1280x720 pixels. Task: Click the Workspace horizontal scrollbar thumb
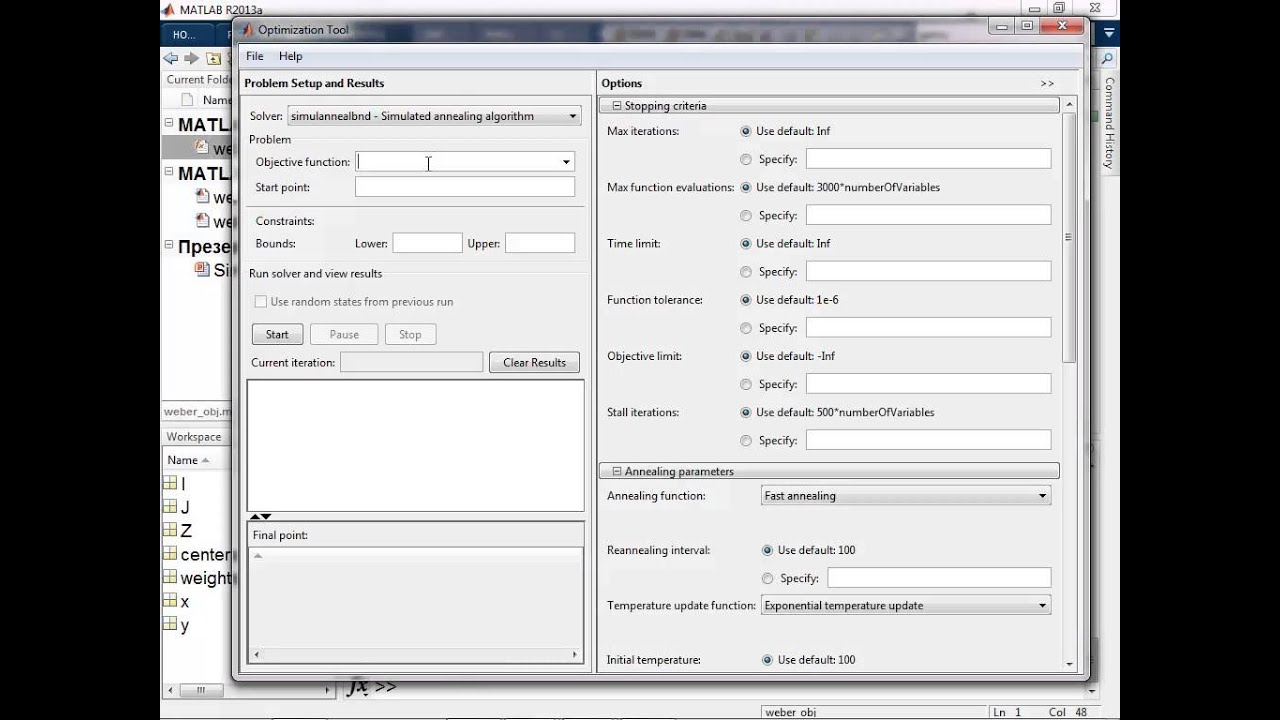[202, 690]
